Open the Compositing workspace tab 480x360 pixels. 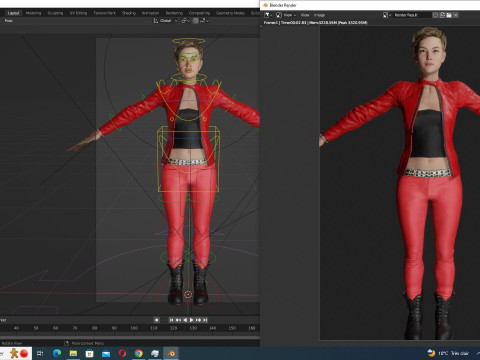point(199,13)
